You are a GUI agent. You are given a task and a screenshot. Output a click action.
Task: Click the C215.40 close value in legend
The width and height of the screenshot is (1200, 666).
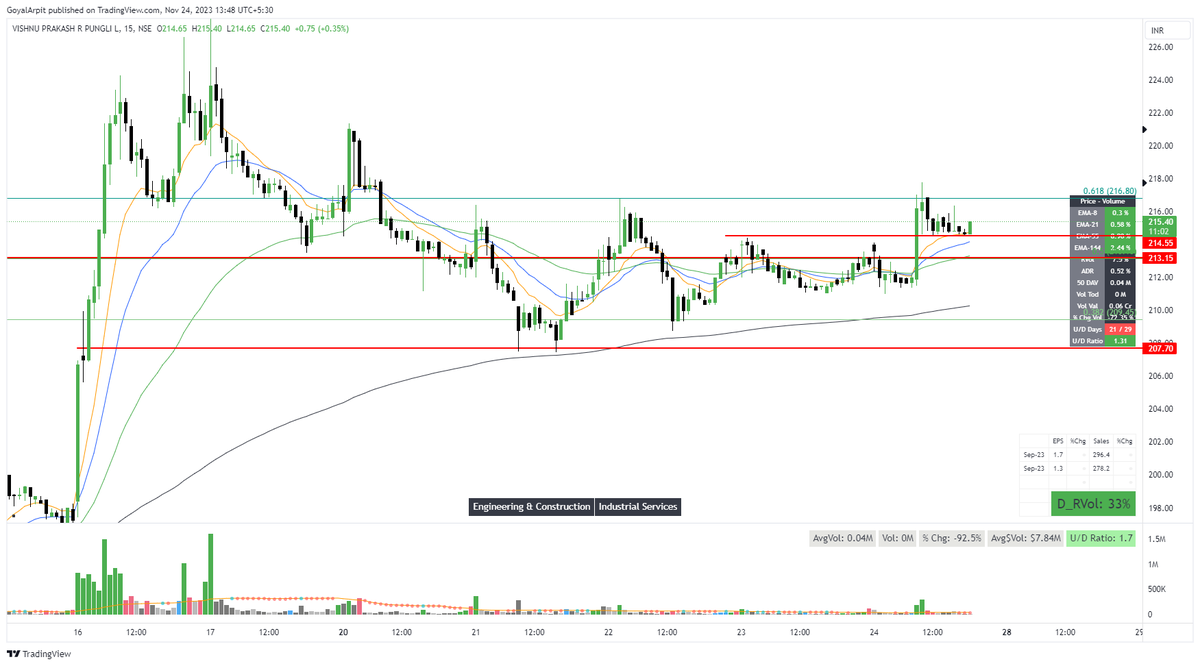click(x=277, y=31)
